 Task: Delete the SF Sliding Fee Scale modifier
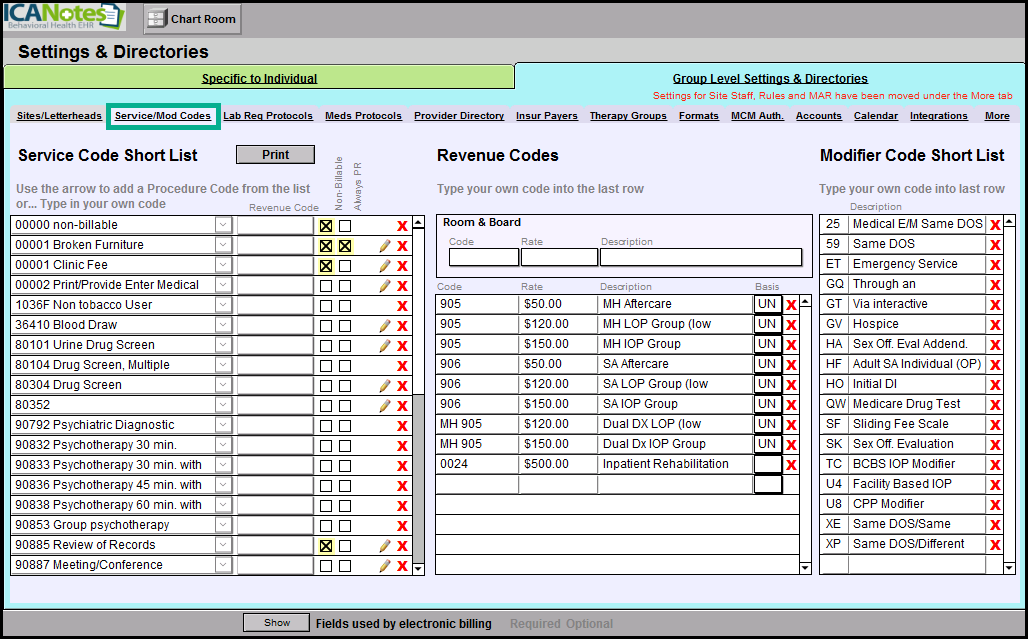(x=995, y=425)
